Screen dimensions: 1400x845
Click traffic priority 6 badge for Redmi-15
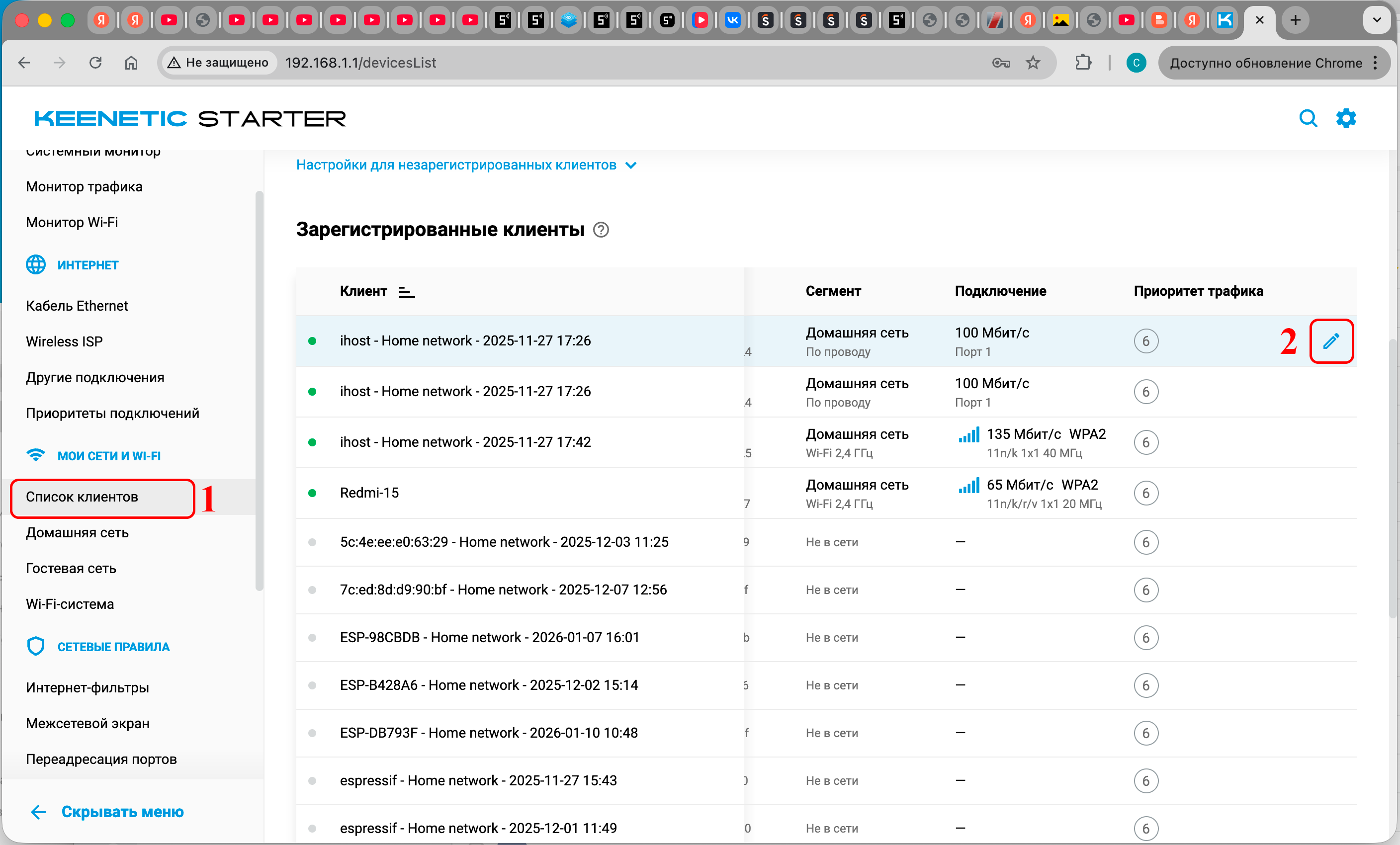1145,493
